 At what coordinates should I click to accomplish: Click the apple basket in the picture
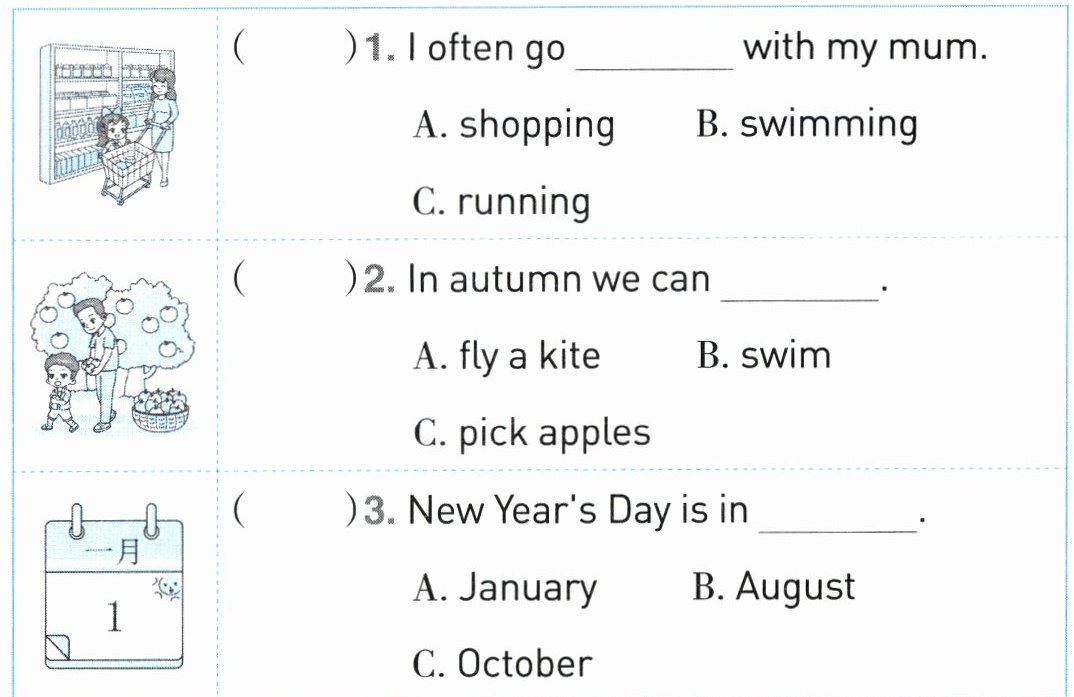point(160,410)
